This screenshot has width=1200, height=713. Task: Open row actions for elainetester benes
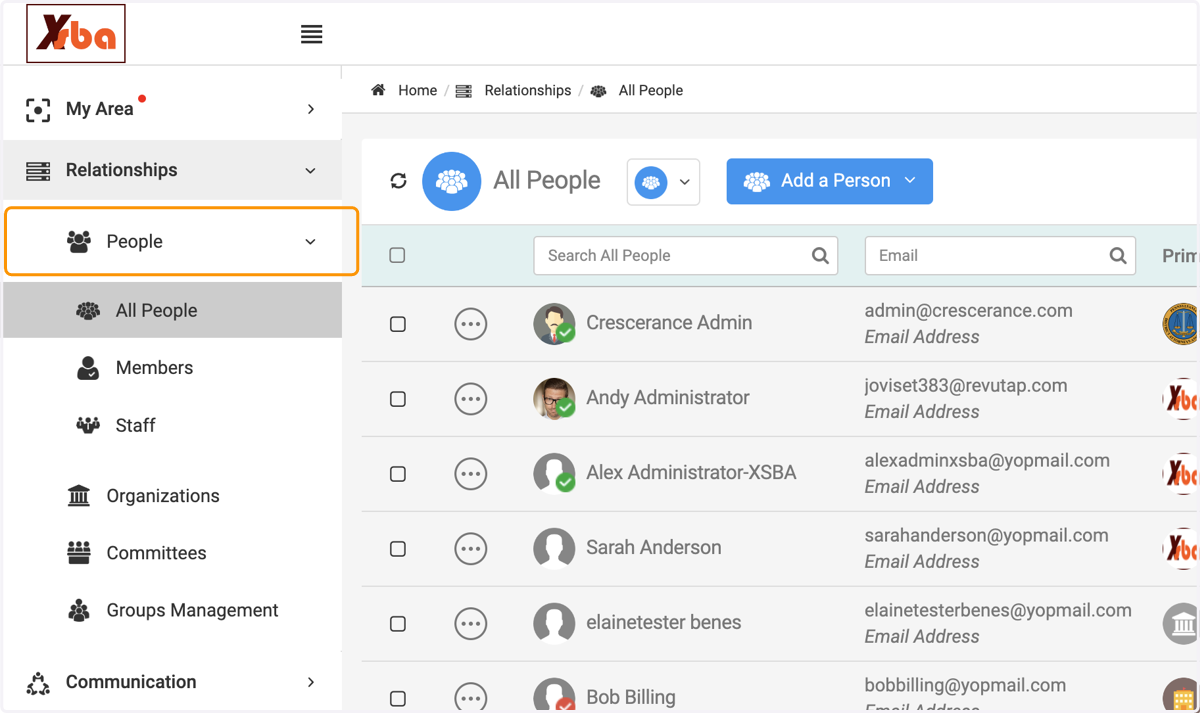pyautogui.click(x=470, y=624)
